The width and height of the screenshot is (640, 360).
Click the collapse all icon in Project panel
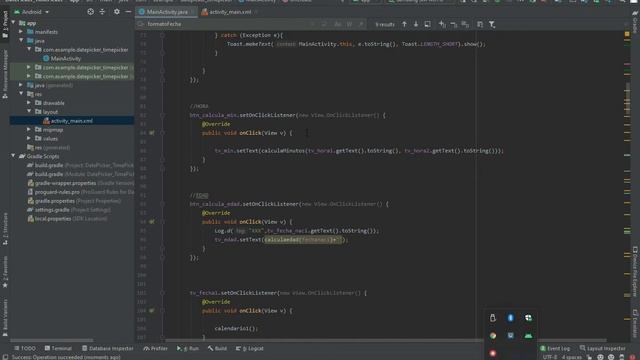[102, 12]
